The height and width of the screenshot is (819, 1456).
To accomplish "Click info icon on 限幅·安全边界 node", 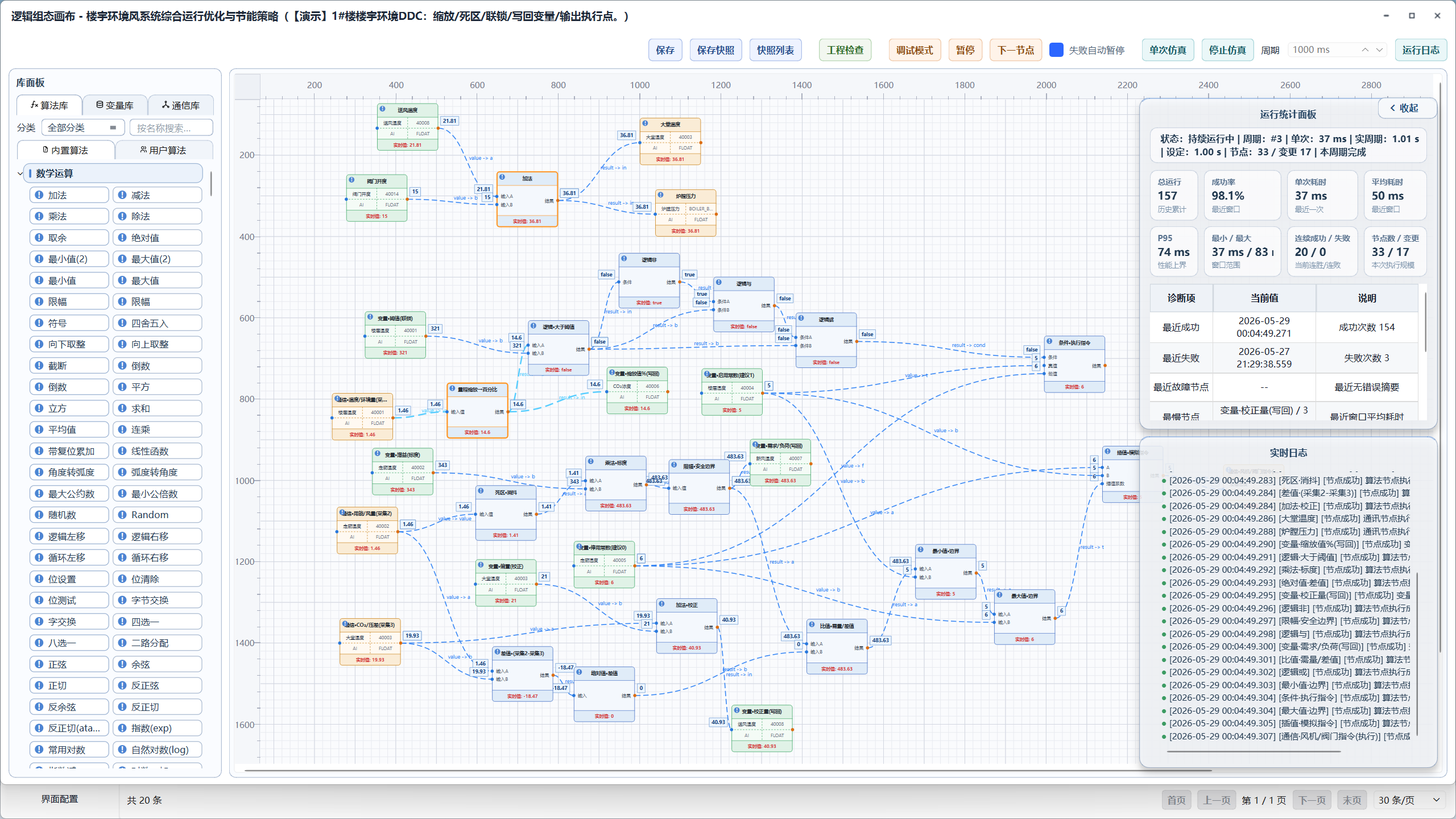I will click(674, 465).
